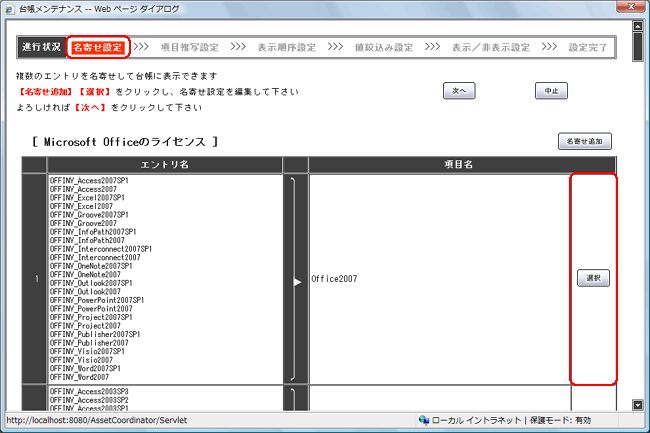
Task: Click the ローカル イントラネット status text
Action: click(476, 420)
